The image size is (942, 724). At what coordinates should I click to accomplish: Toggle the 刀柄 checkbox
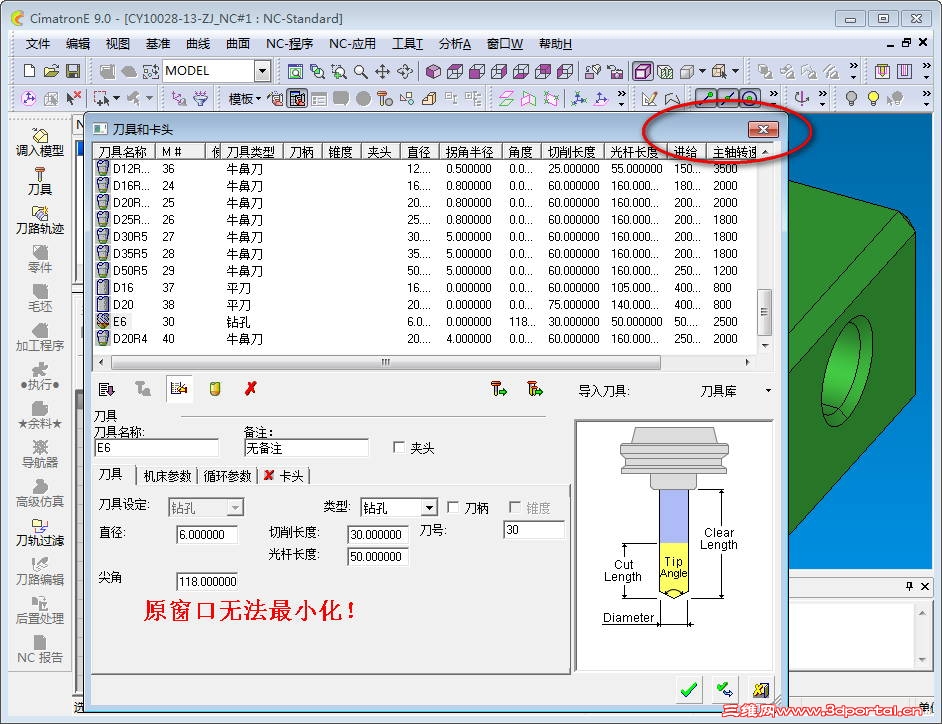click(x=454, y=507)
